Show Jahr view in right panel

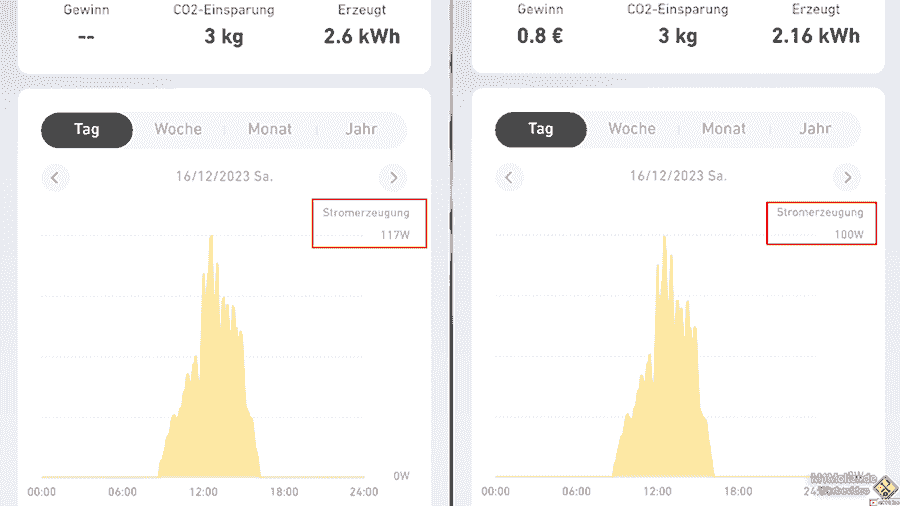click(815, 129)
